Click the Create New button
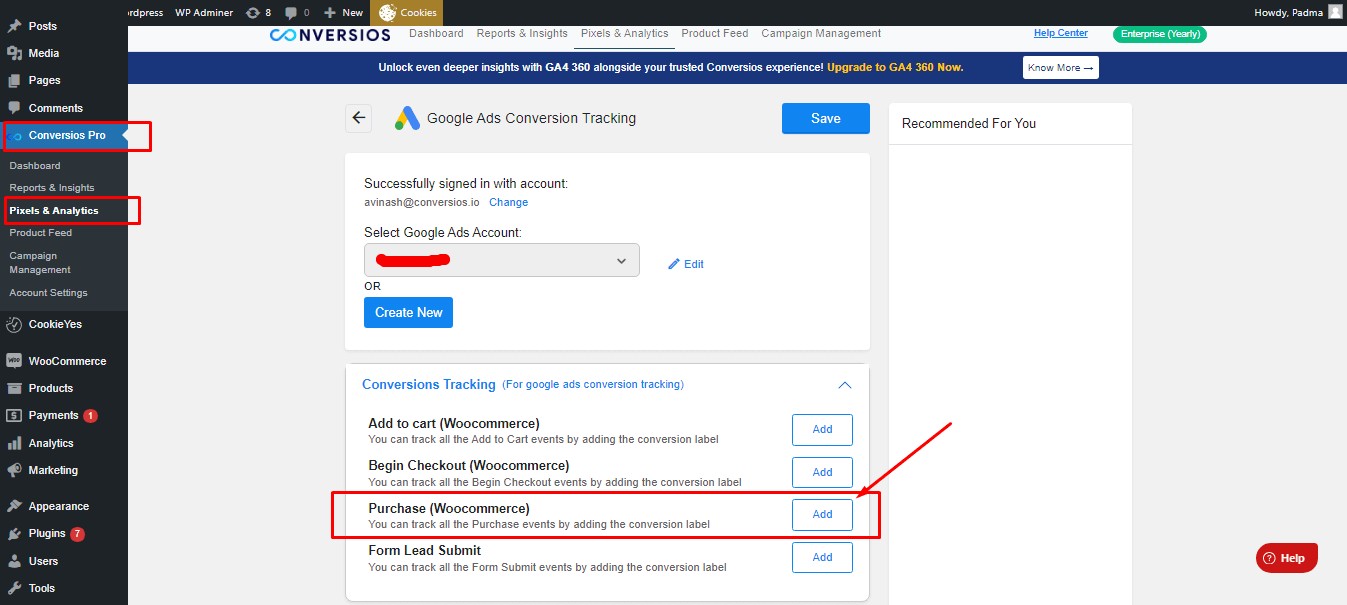The image size is (1347, 605). tap(409, 312)
